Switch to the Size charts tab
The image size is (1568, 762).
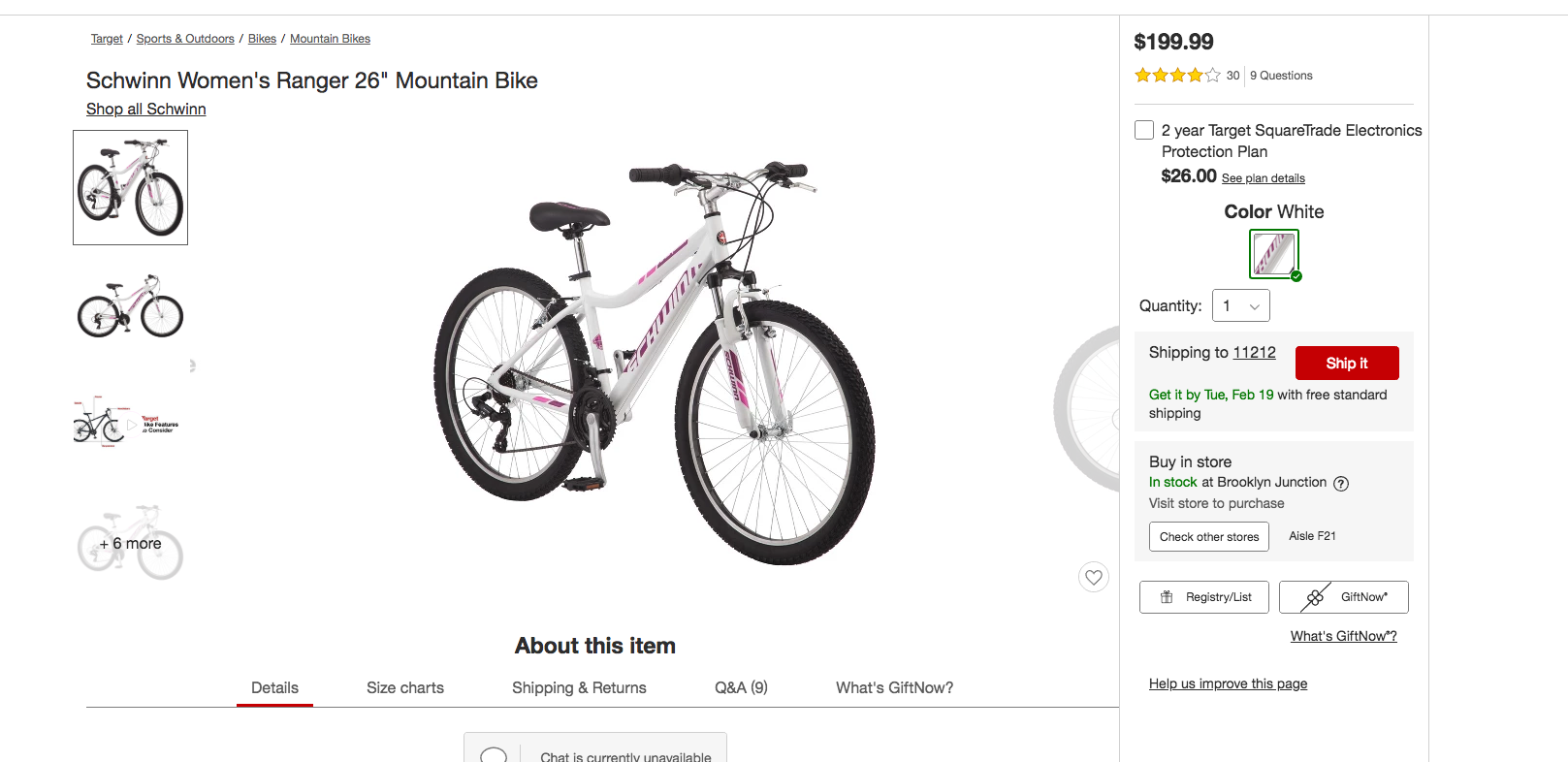[404, 687]
